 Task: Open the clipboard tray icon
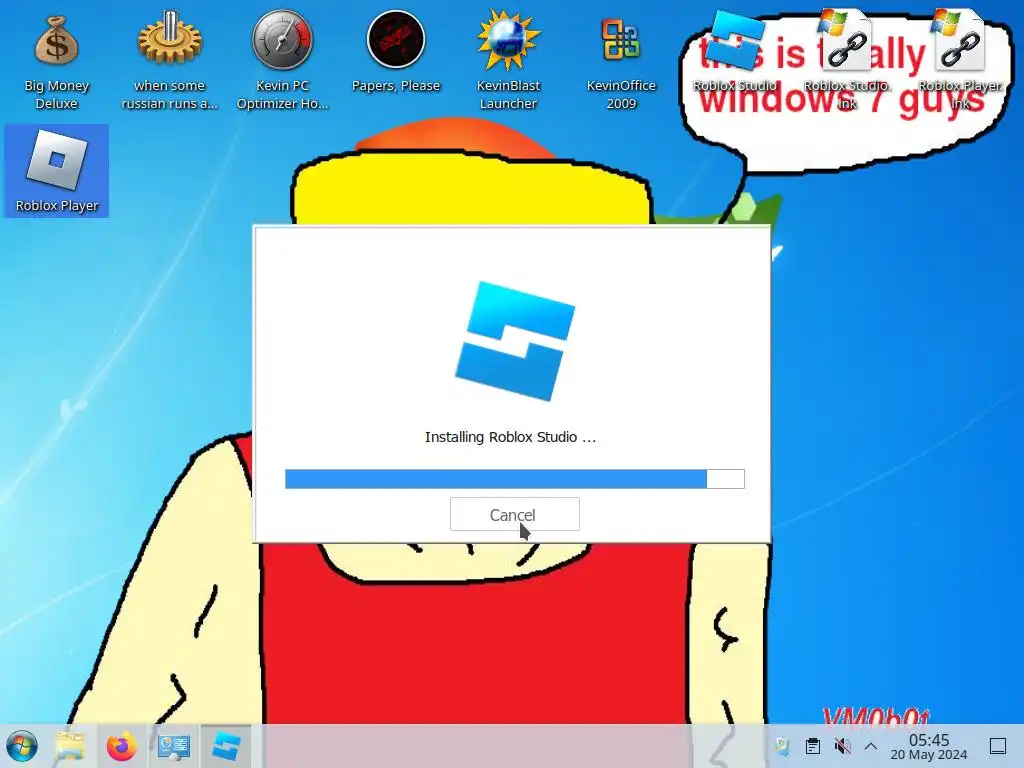click(x=812, y=746)
